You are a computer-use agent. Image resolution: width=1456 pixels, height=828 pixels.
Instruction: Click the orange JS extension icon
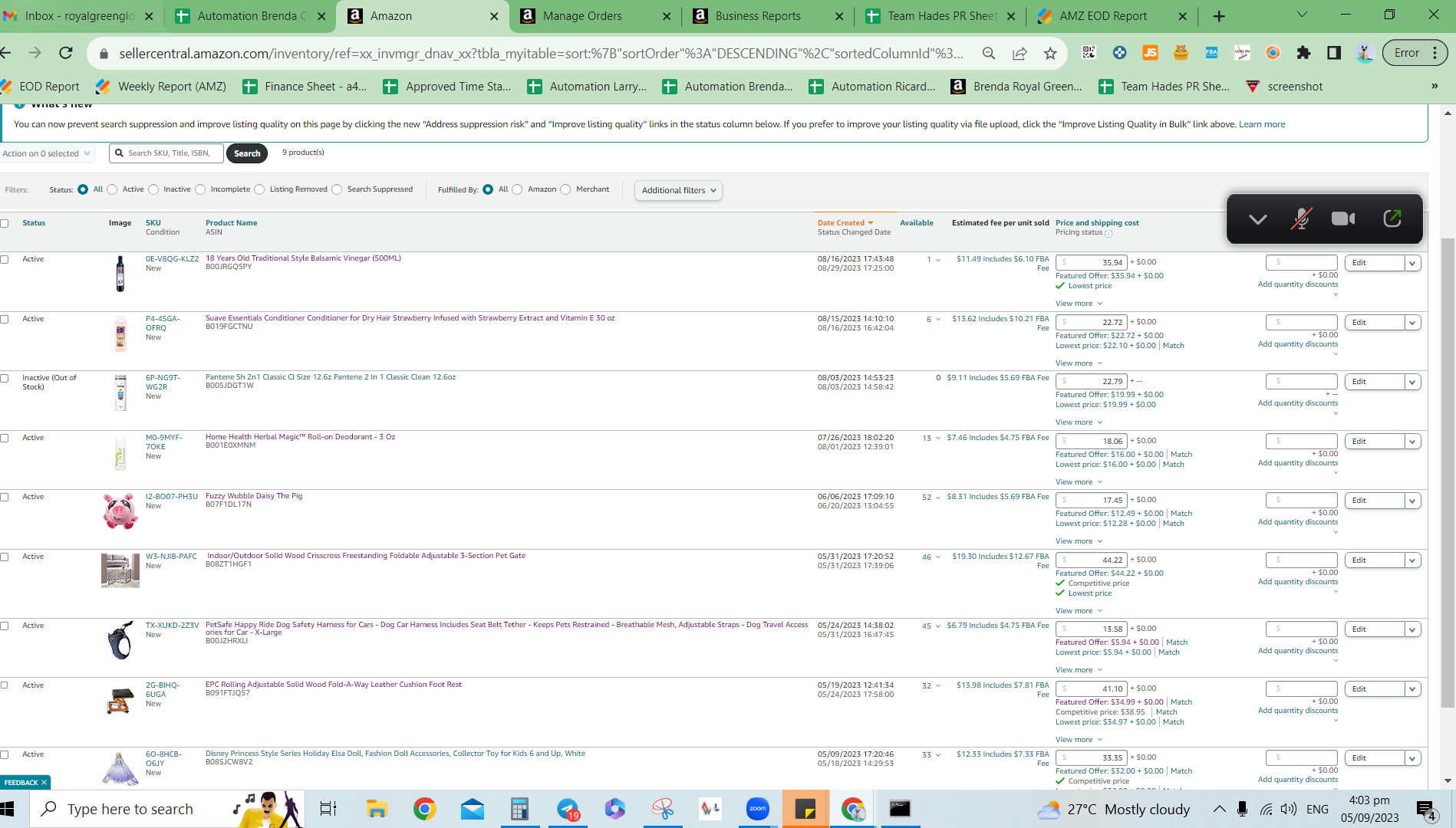(1150, 53)
